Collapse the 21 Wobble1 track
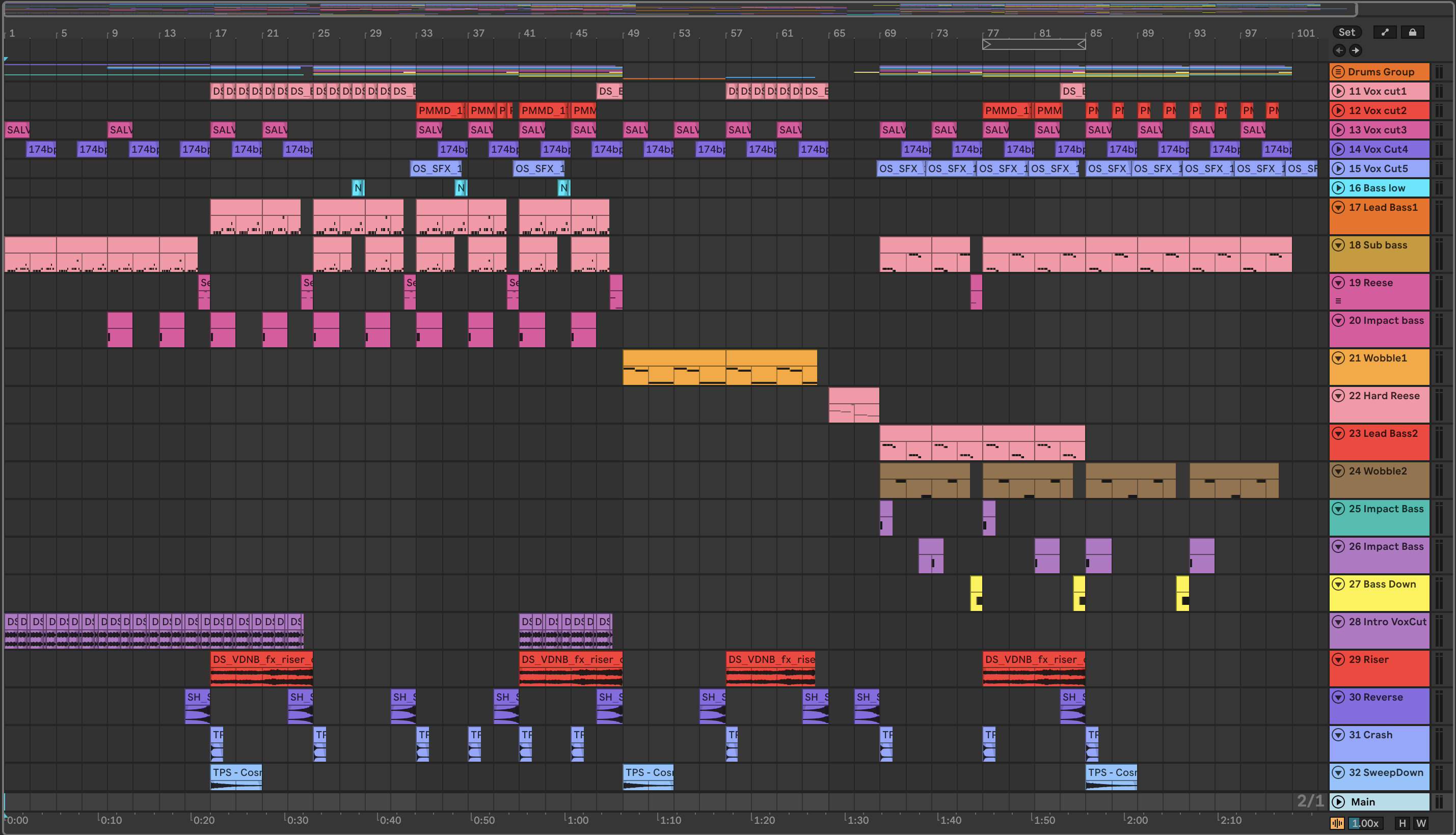This screenshot has height=835, width=1456. click(1338, 358)
